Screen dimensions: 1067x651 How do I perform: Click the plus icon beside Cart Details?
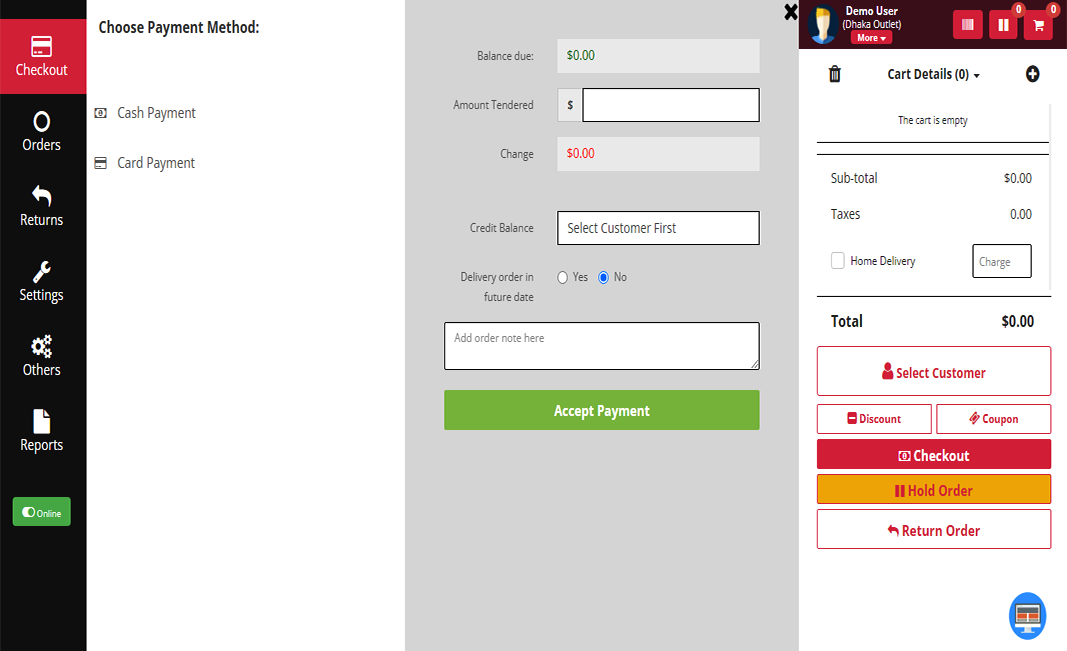[x=1033, y=74]
